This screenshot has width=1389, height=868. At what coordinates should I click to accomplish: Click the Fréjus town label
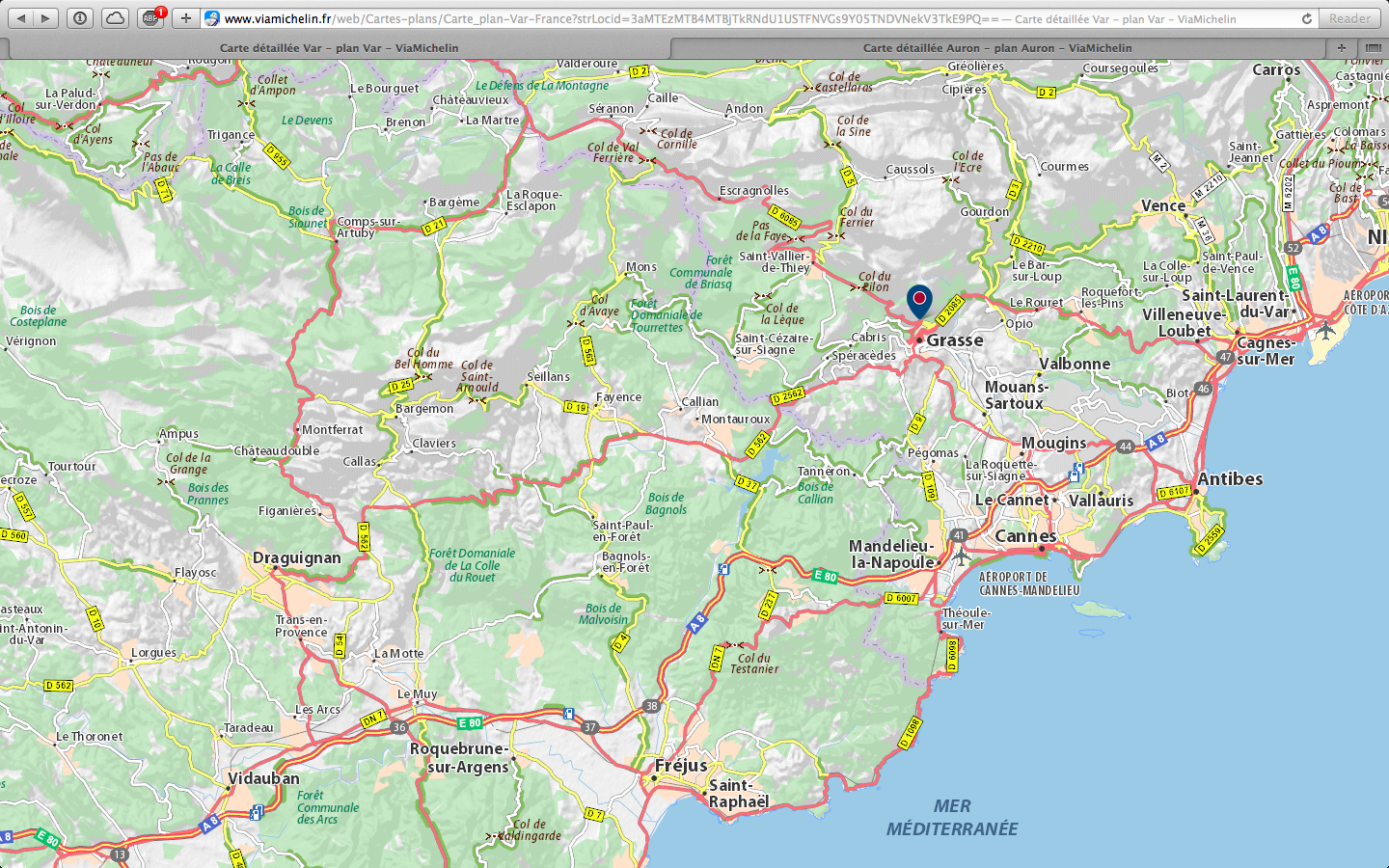click(681, 766)
